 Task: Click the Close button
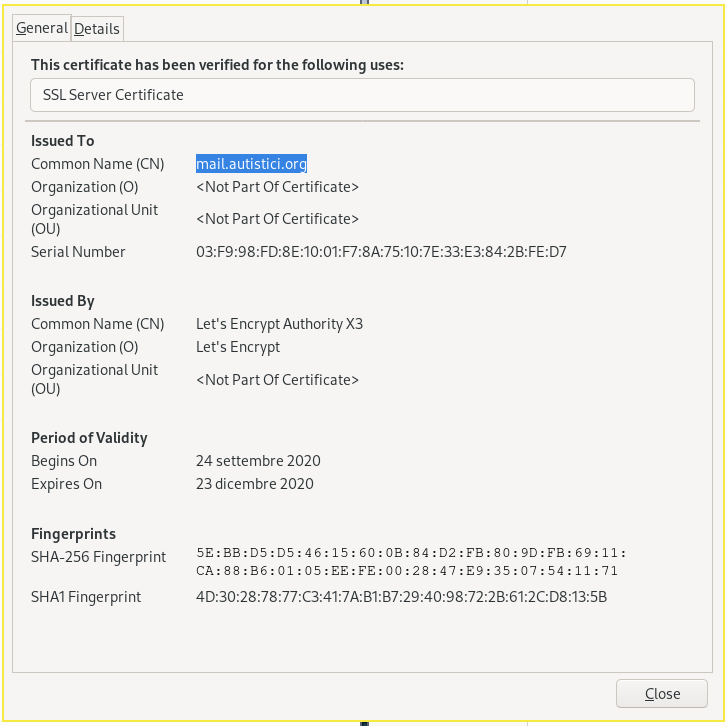click(x=662, y=694)
